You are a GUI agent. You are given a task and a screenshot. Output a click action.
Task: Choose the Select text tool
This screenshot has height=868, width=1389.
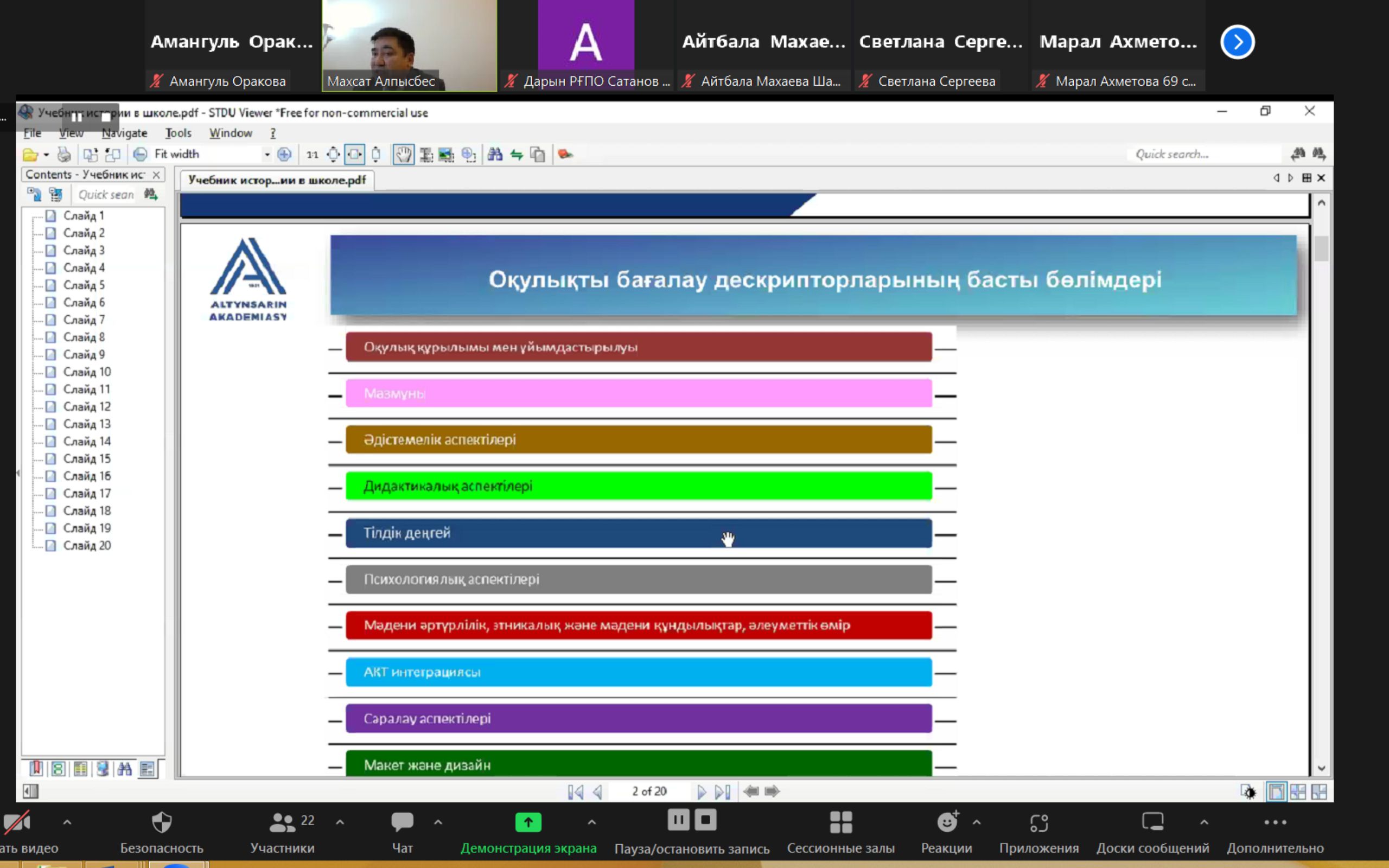click(x=426, y=155)
